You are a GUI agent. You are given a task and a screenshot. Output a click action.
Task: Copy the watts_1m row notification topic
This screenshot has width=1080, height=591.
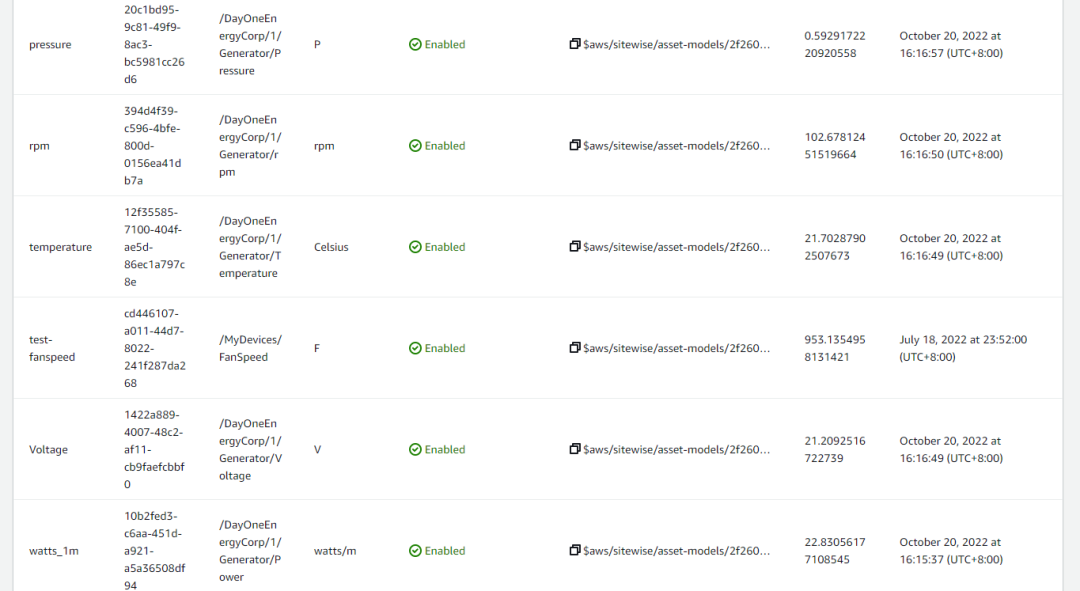pos(575,551)
